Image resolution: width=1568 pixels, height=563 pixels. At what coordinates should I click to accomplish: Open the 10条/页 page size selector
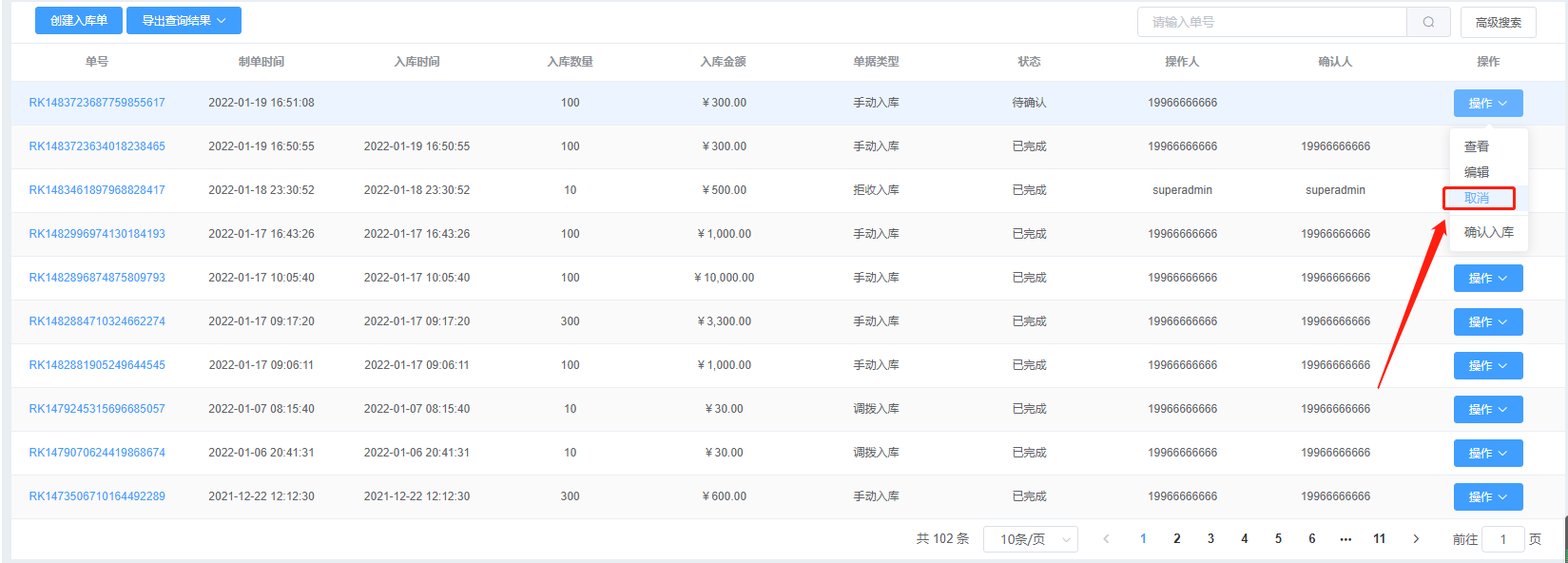[1031, 539]
